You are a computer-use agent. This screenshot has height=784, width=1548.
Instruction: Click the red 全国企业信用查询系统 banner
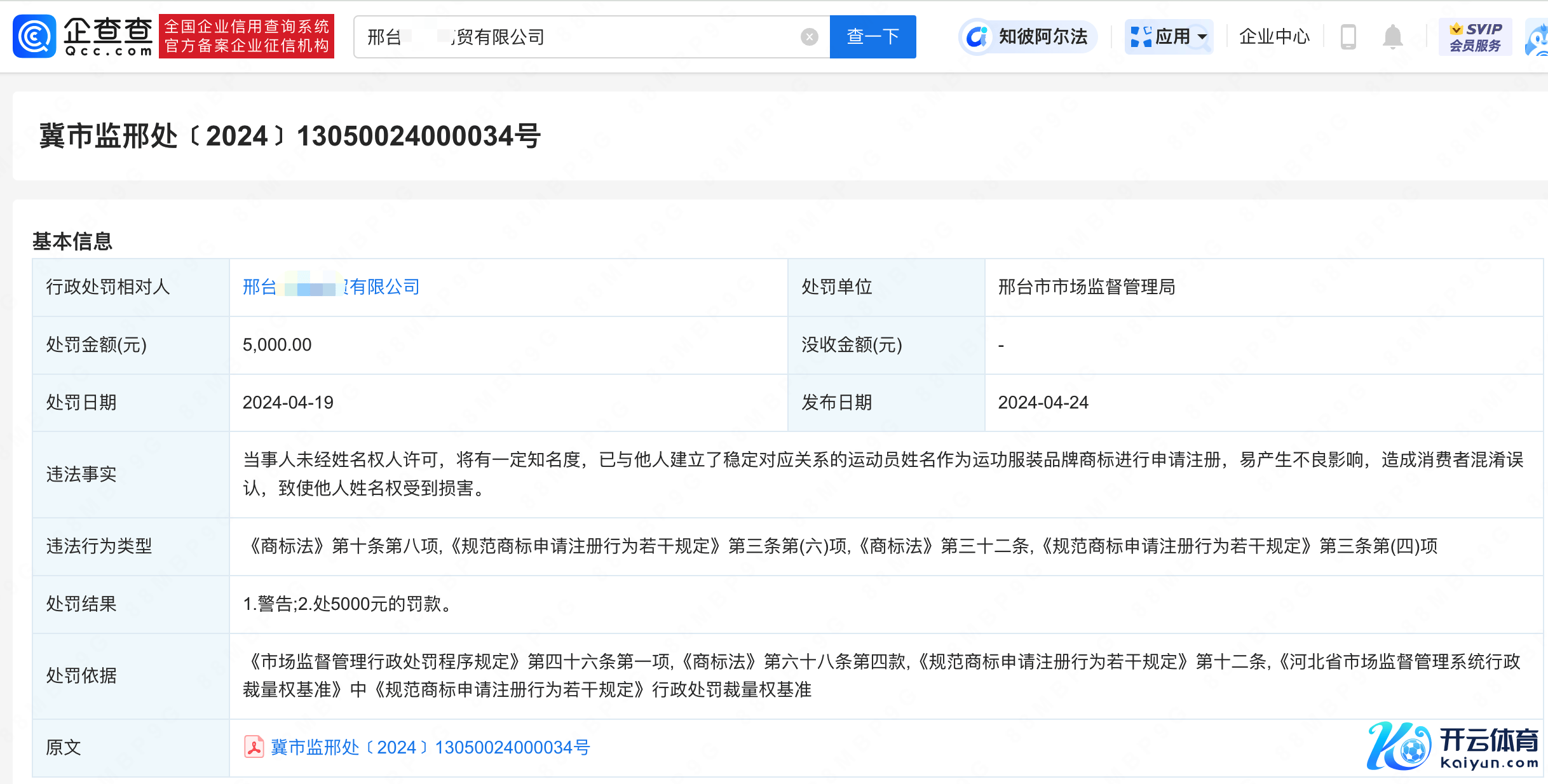(x=247, y=36)
